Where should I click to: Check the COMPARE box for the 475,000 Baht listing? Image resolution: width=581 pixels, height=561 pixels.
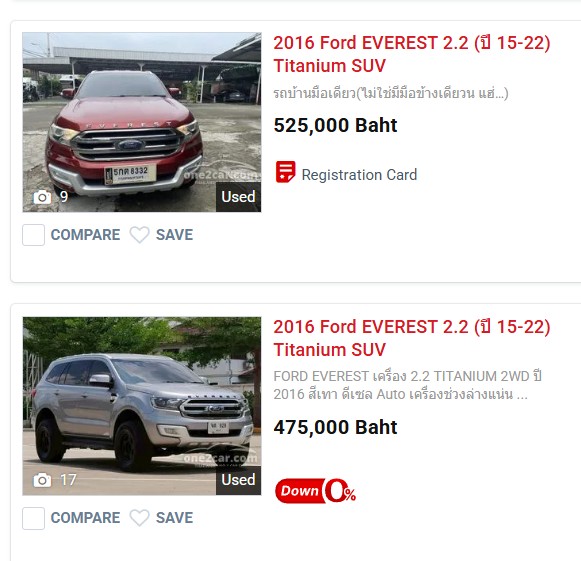pyautogui.click(x=33, y=518)
